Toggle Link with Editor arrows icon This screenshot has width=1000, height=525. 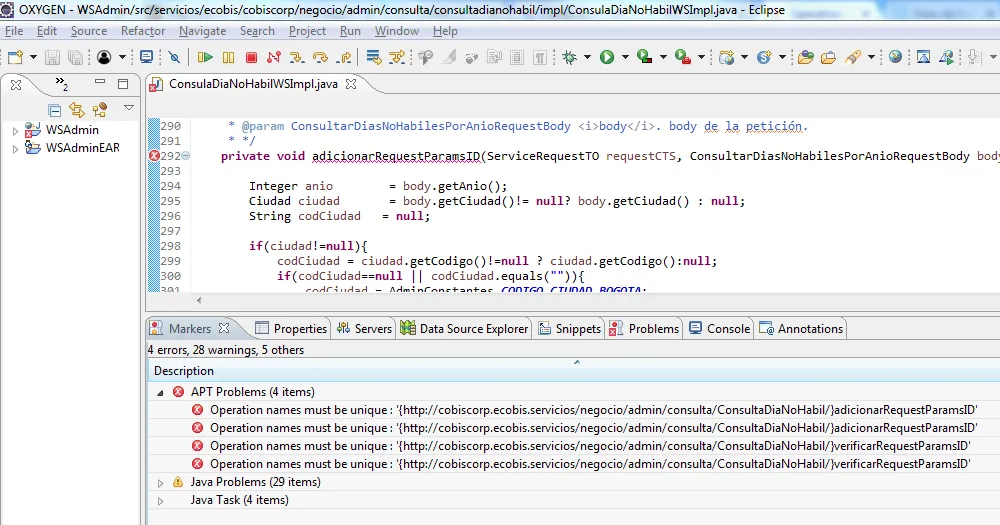[77, 110]
